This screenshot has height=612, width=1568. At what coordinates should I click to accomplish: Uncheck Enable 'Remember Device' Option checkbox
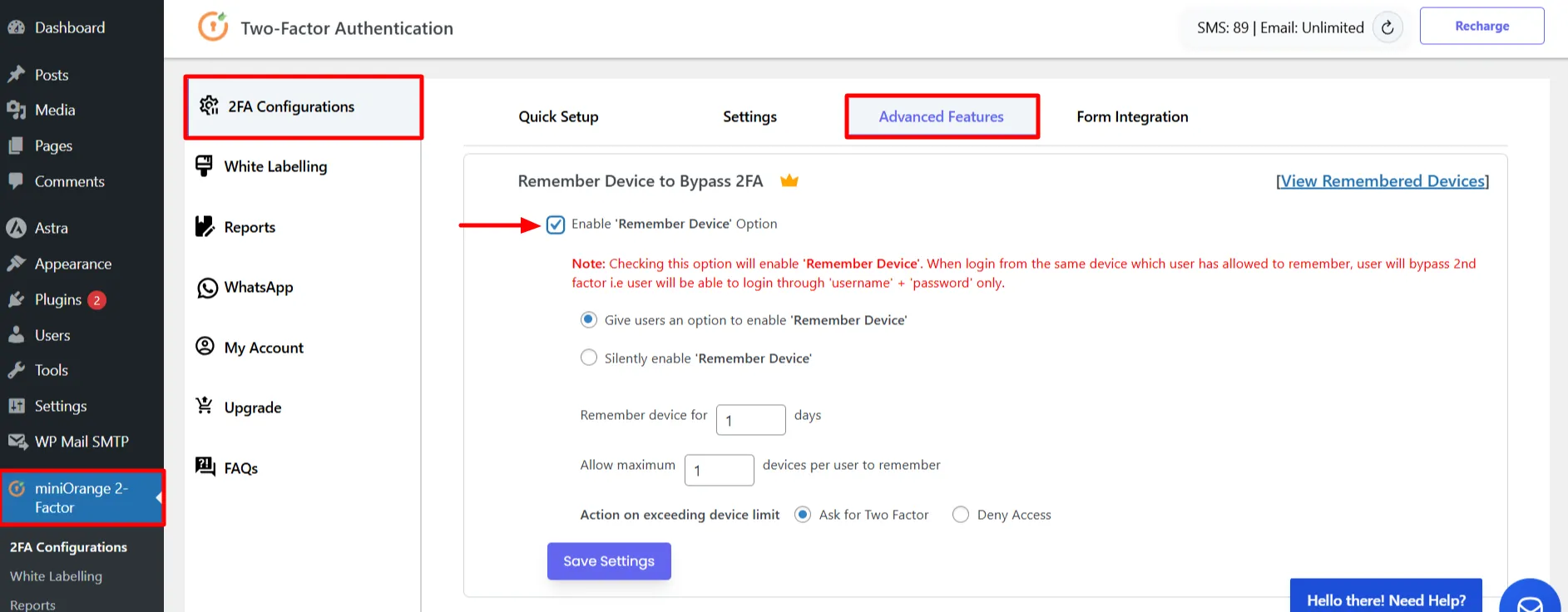pyautogui.click(x=556, y=225)
